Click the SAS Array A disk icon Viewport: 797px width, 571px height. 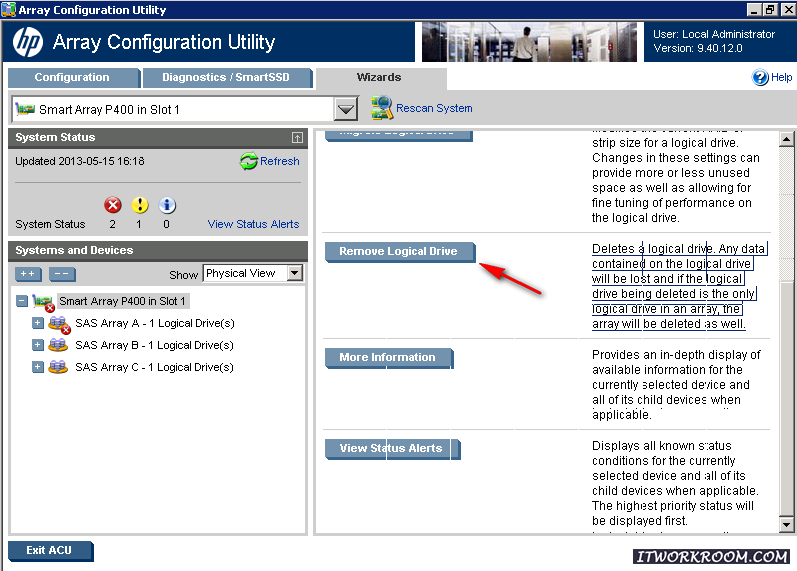coord(59,324)
